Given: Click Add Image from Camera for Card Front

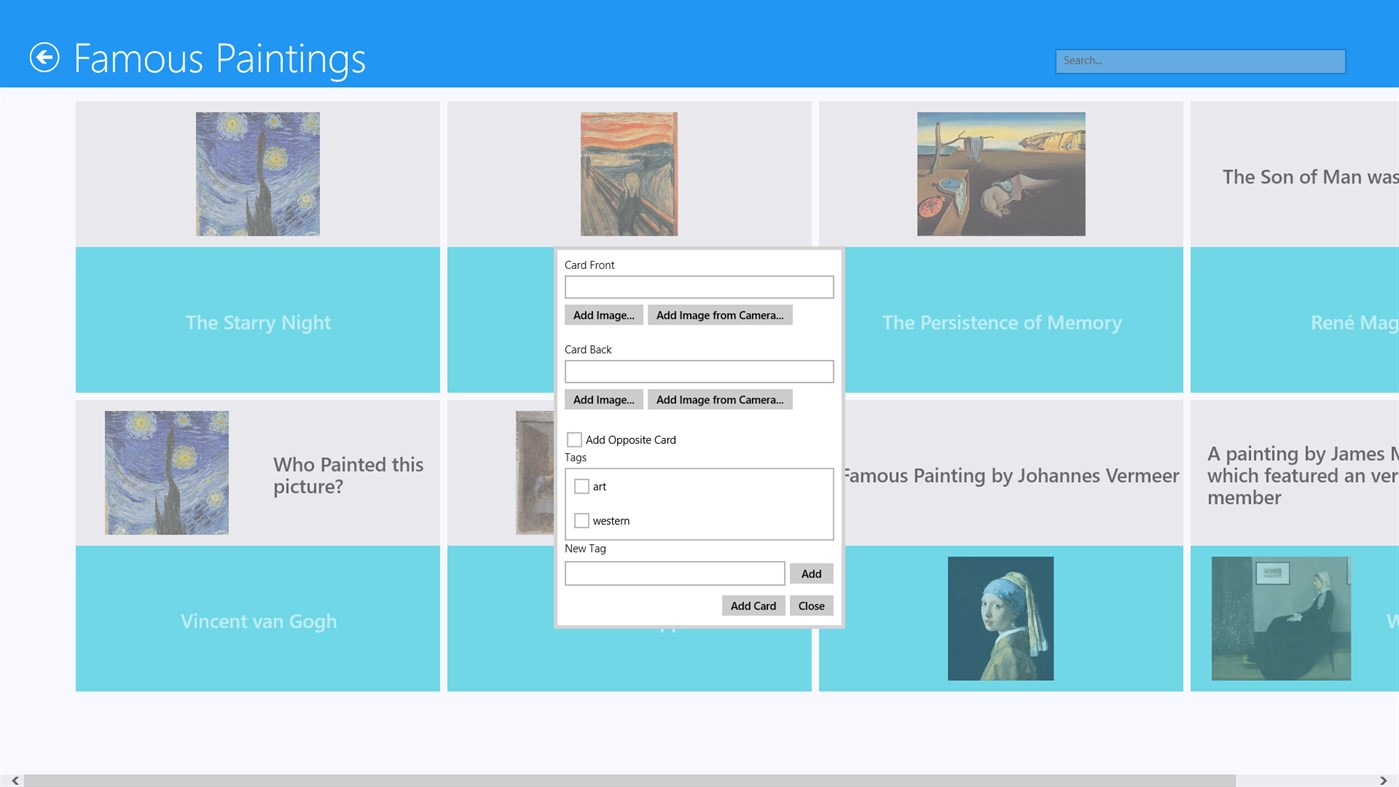Looking at the screenshot, I should [x=719, y=313].
